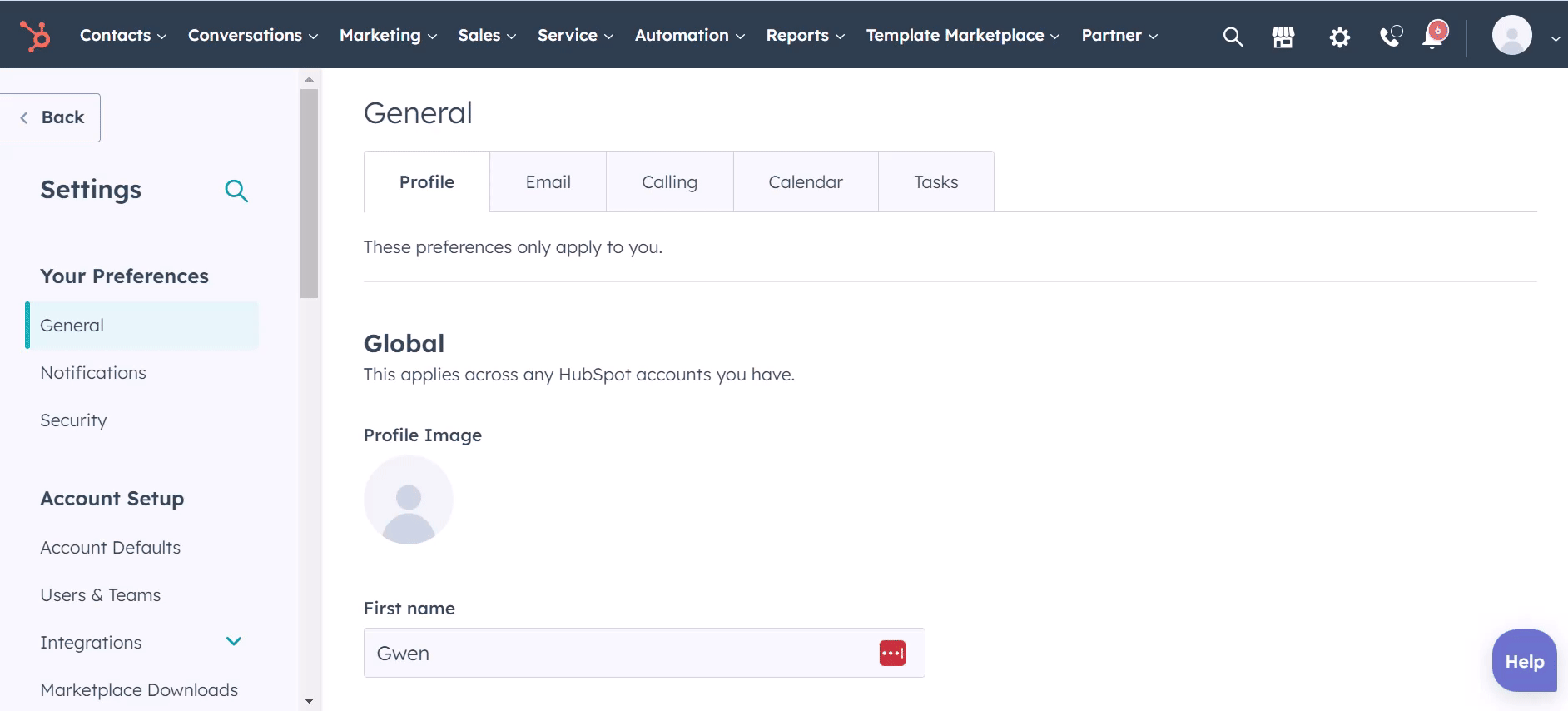The image size is (1568, 711).
Task: Open Marketplace Downloads settings
Action: (139, 690)
